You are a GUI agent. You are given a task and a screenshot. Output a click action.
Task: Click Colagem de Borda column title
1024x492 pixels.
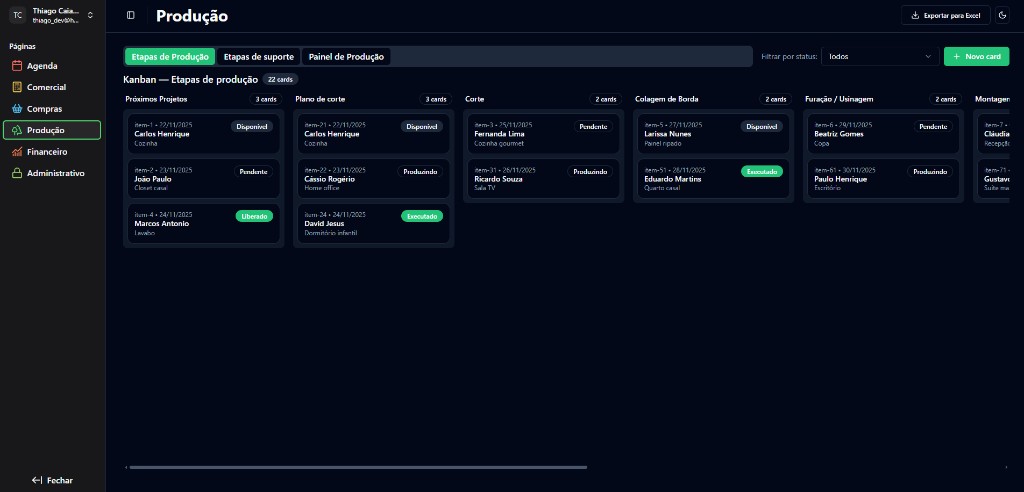point(667,99)
